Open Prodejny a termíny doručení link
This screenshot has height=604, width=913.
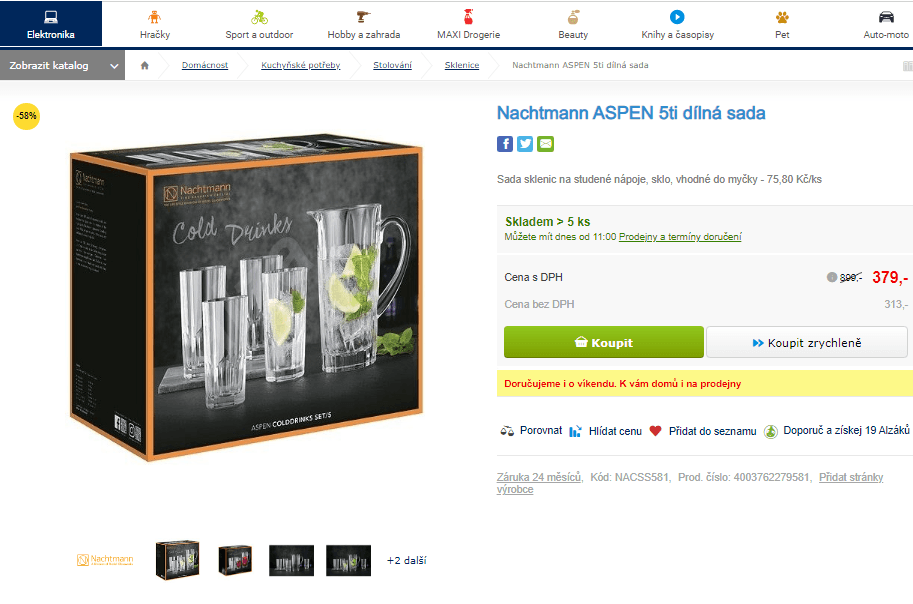click(x=680, y=236)
